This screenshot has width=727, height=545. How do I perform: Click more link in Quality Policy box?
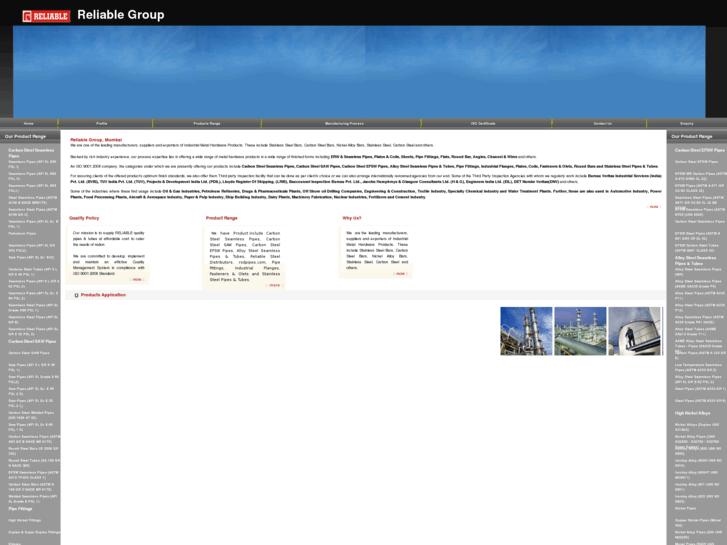coord(137,280)
